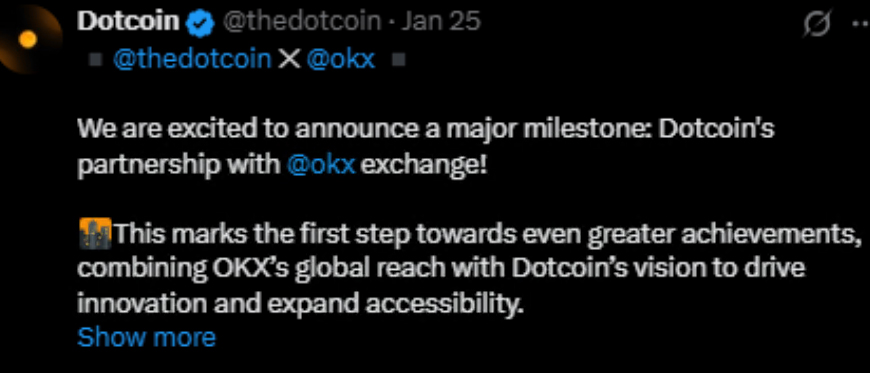Visit the @thedotcoin handle beside the name
Screen dimensions: 870x373
click(x=302, y=23)
